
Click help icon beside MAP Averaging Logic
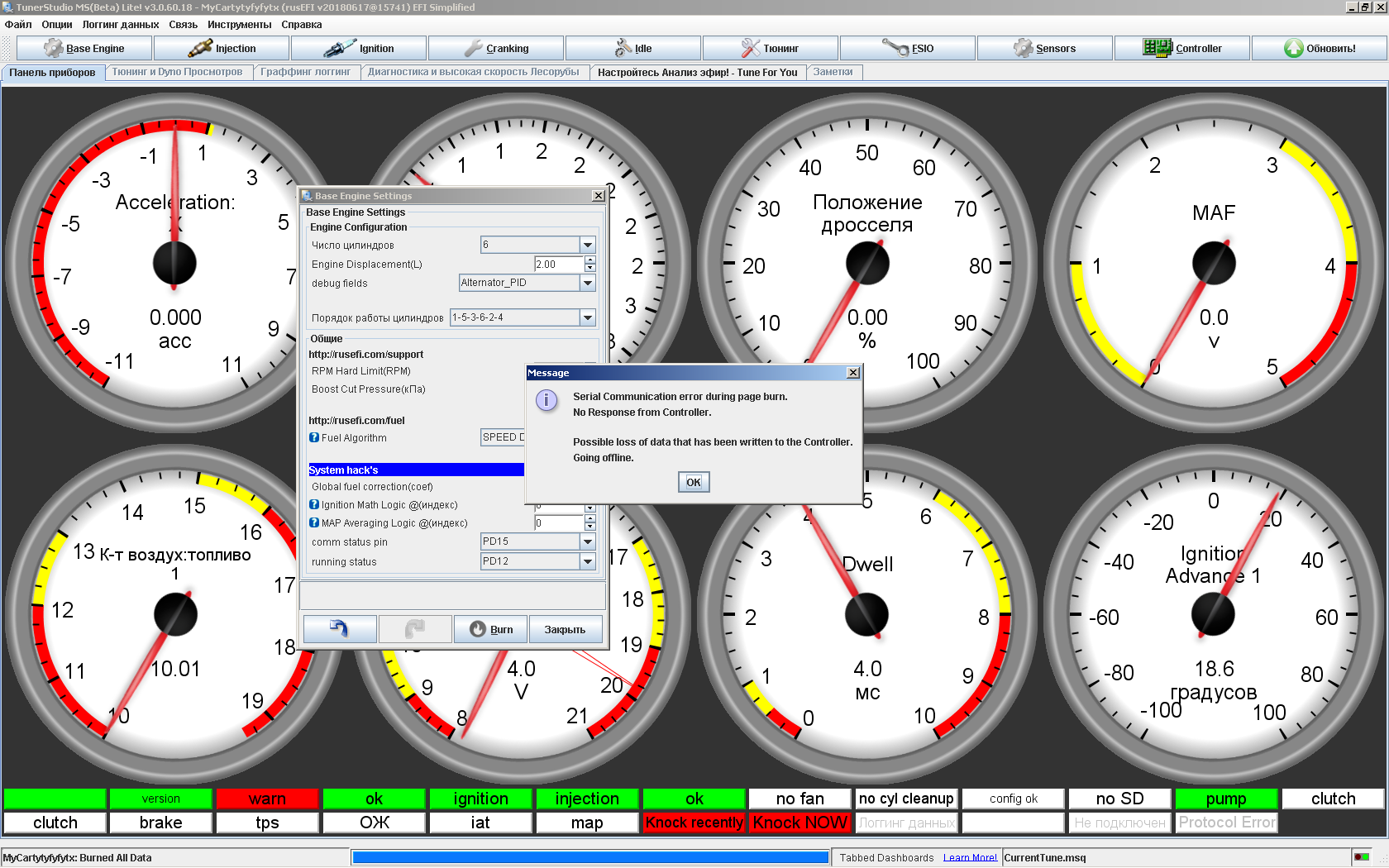point(314,522)
